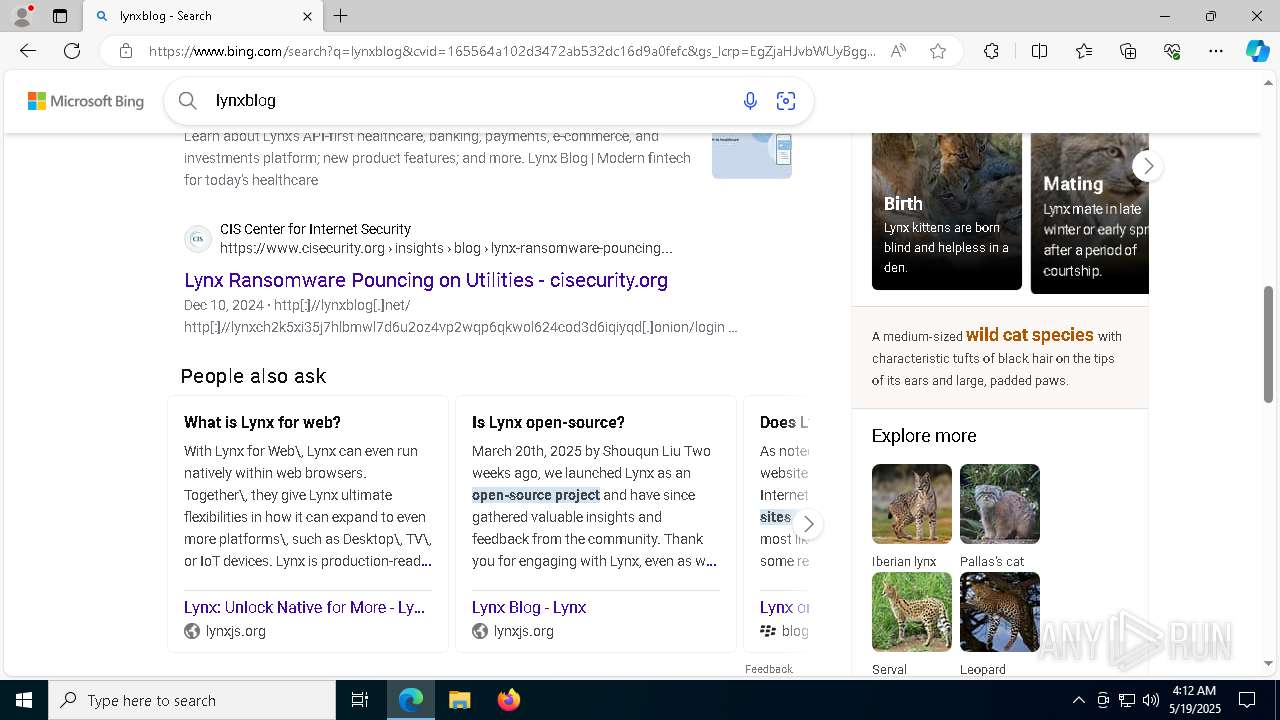
Task: Go to Microsoft Bing home logo
Action: [x=86, y=101]
